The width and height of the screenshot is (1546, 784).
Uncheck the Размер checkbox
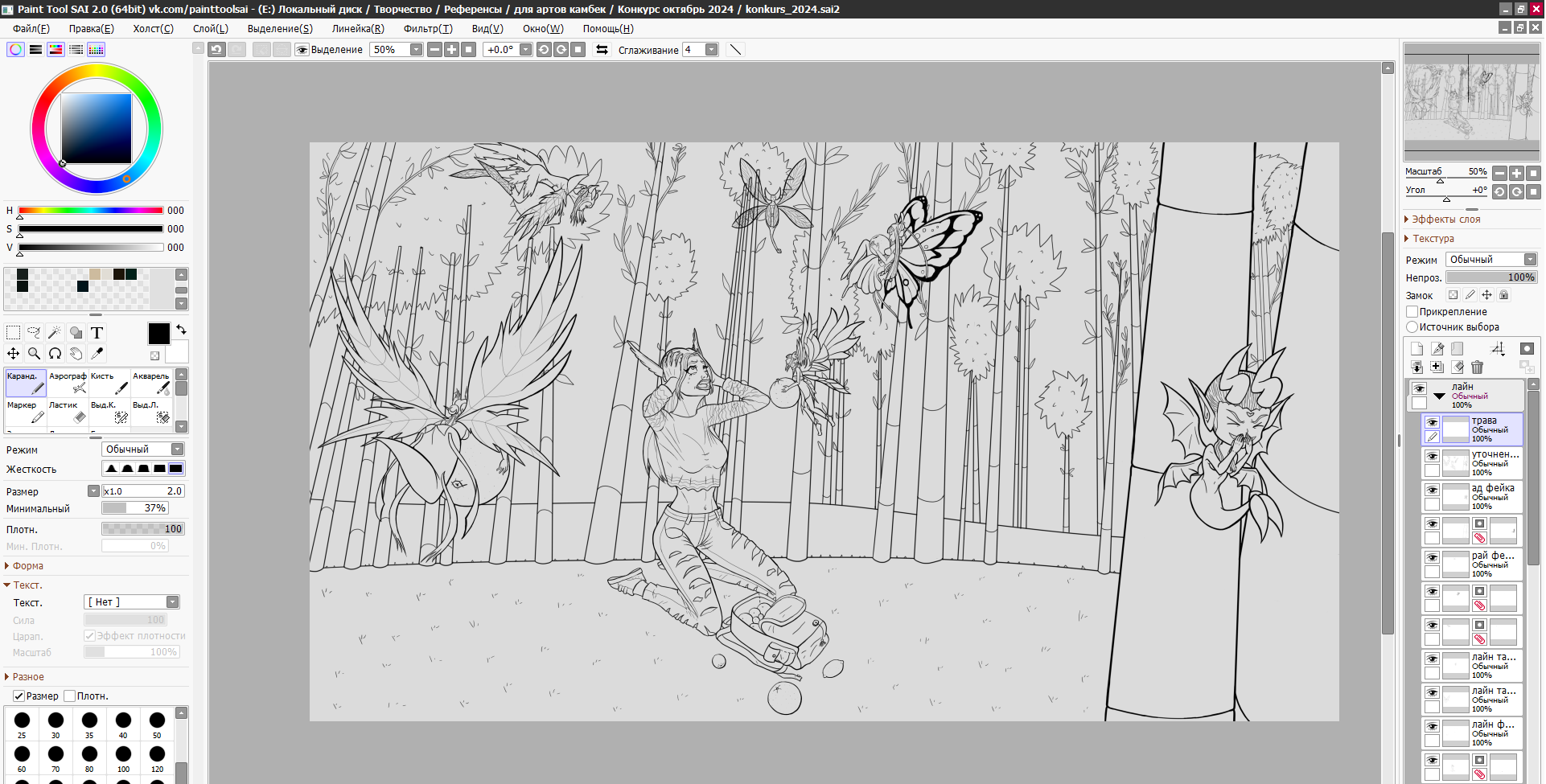[19, 696]
